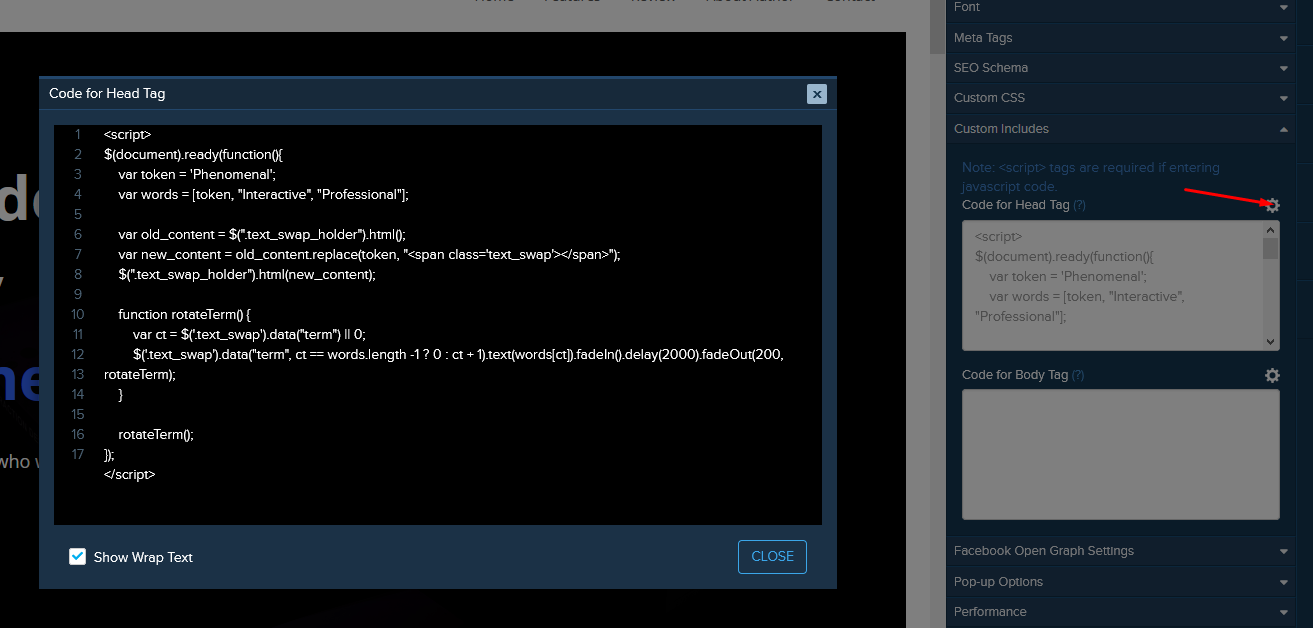
Task: Click the up arrow of head tag textarea scrollbar
Action: coord(1271,229)
